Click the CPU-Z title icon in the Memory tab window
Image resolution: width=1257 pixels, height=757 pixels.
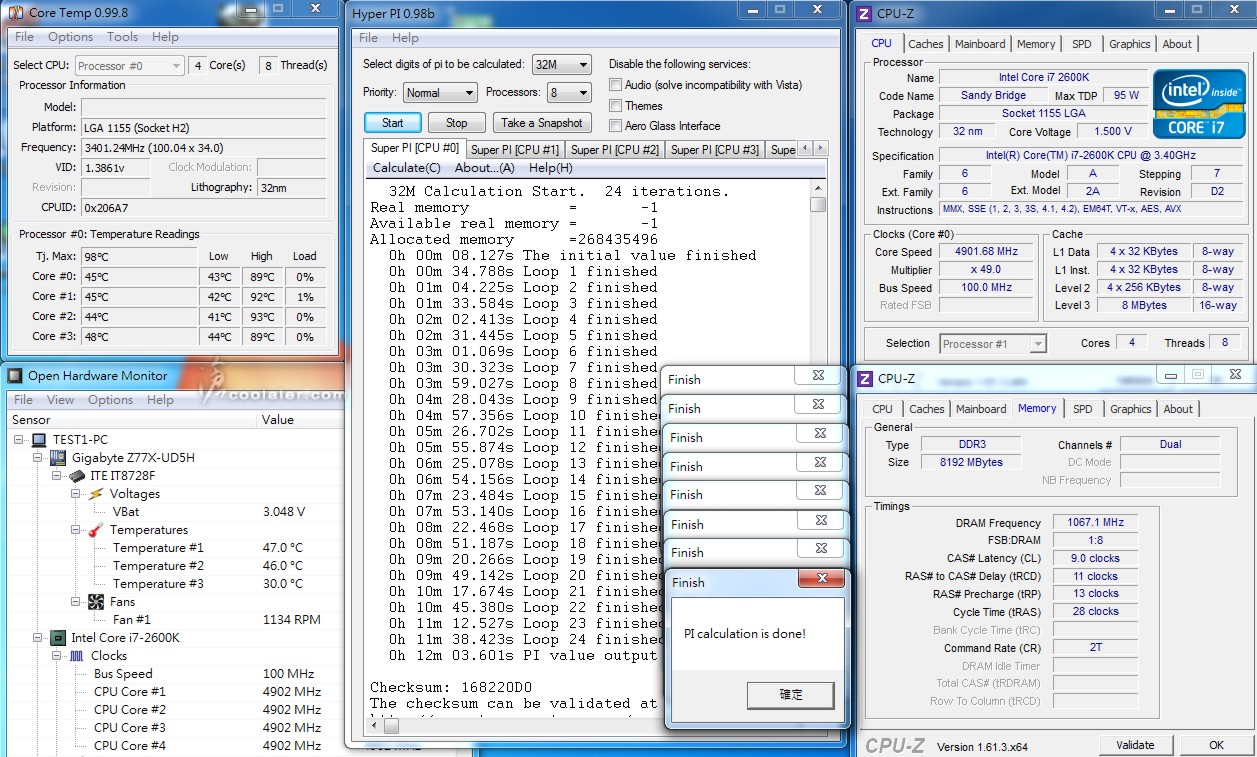865,378
